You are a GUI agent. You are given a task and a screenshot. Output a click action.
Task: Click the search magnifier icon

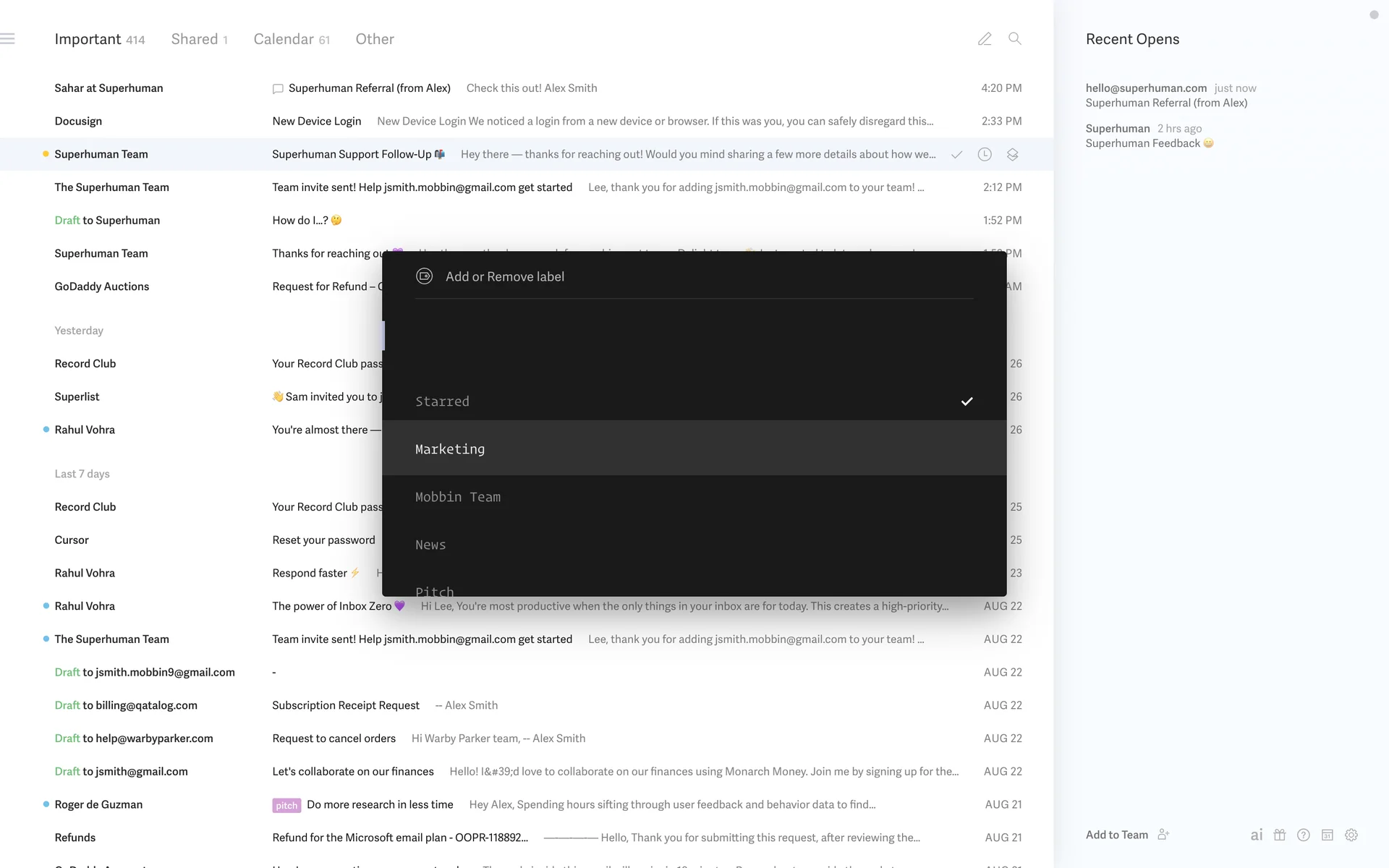point(1015,39)
